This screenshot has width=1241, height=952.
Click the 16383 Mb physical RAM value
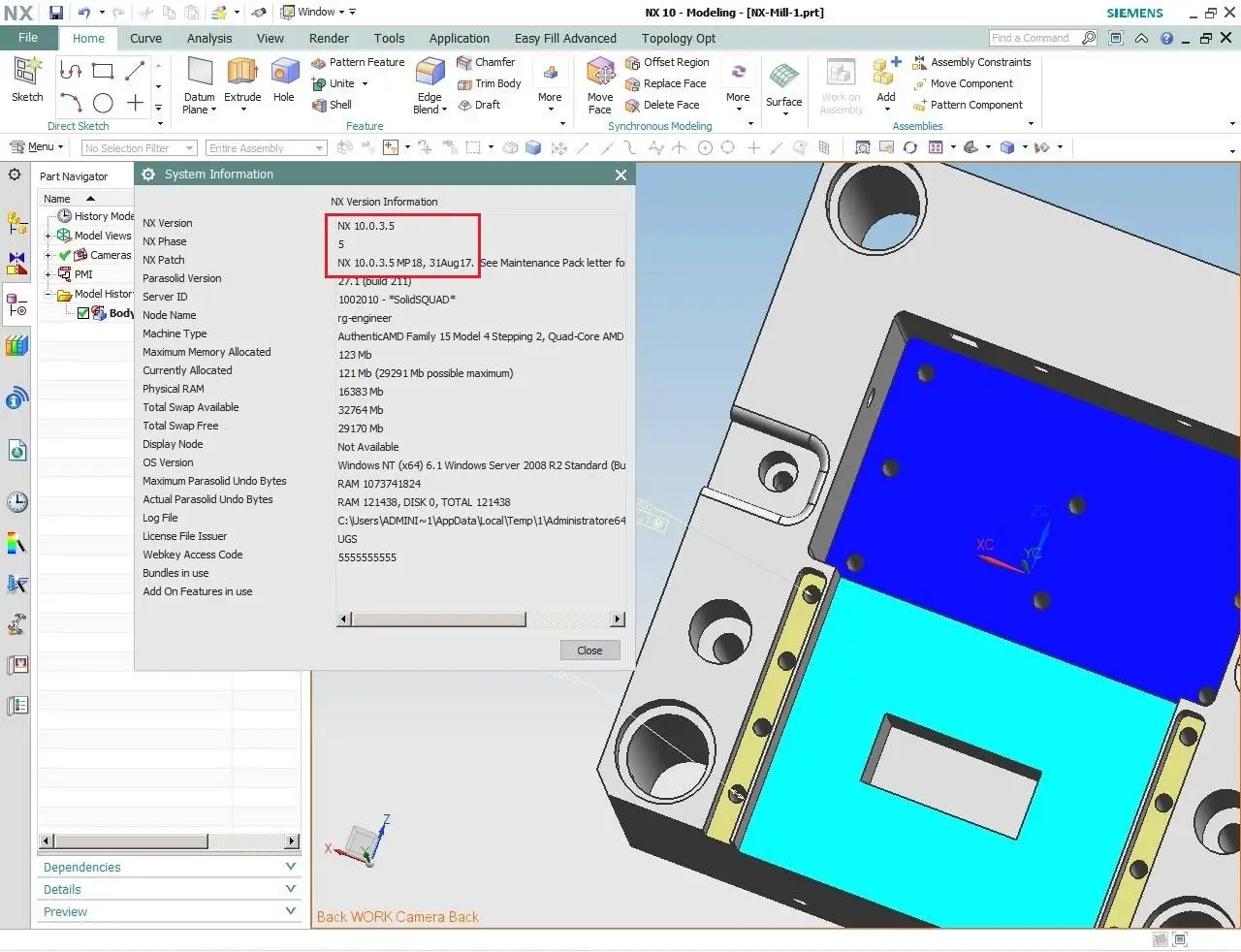(360, 392)
